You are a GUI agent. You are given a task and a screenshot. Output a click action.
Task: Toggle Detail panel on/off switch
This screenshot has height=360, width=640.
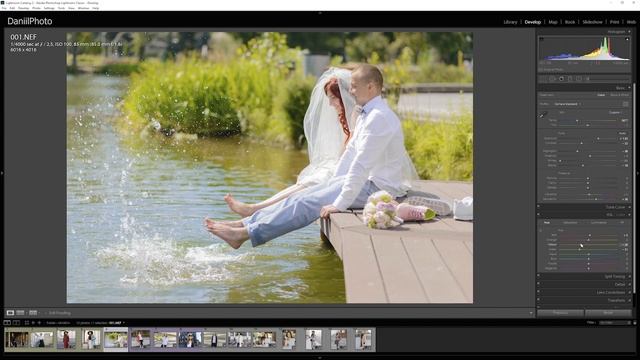point(538,283)
